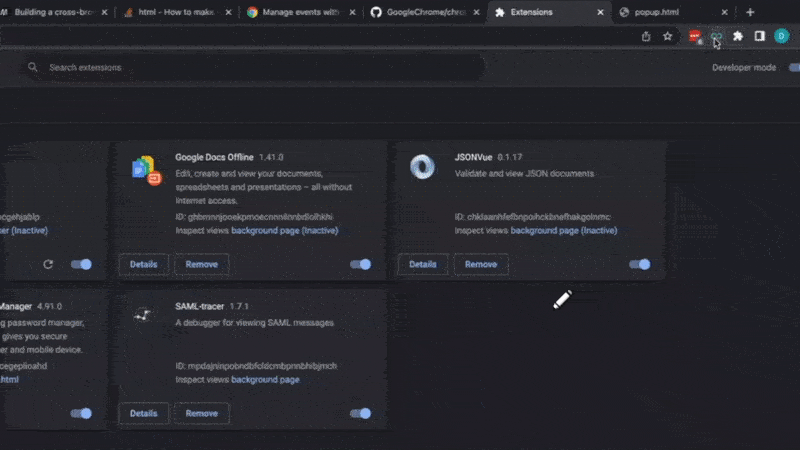800x450 pixels.
Task: Open the profile avatar menu
Action: point(781,36)
